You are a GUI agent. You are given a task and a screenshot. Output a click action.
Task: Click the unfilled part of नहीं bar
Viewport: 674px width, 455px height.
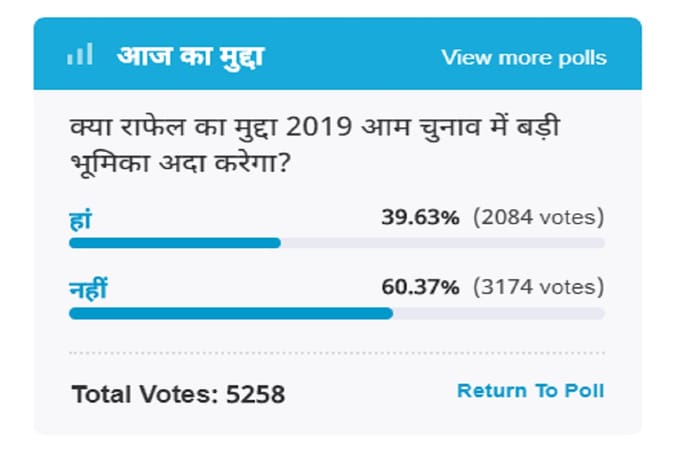[498, 313]
